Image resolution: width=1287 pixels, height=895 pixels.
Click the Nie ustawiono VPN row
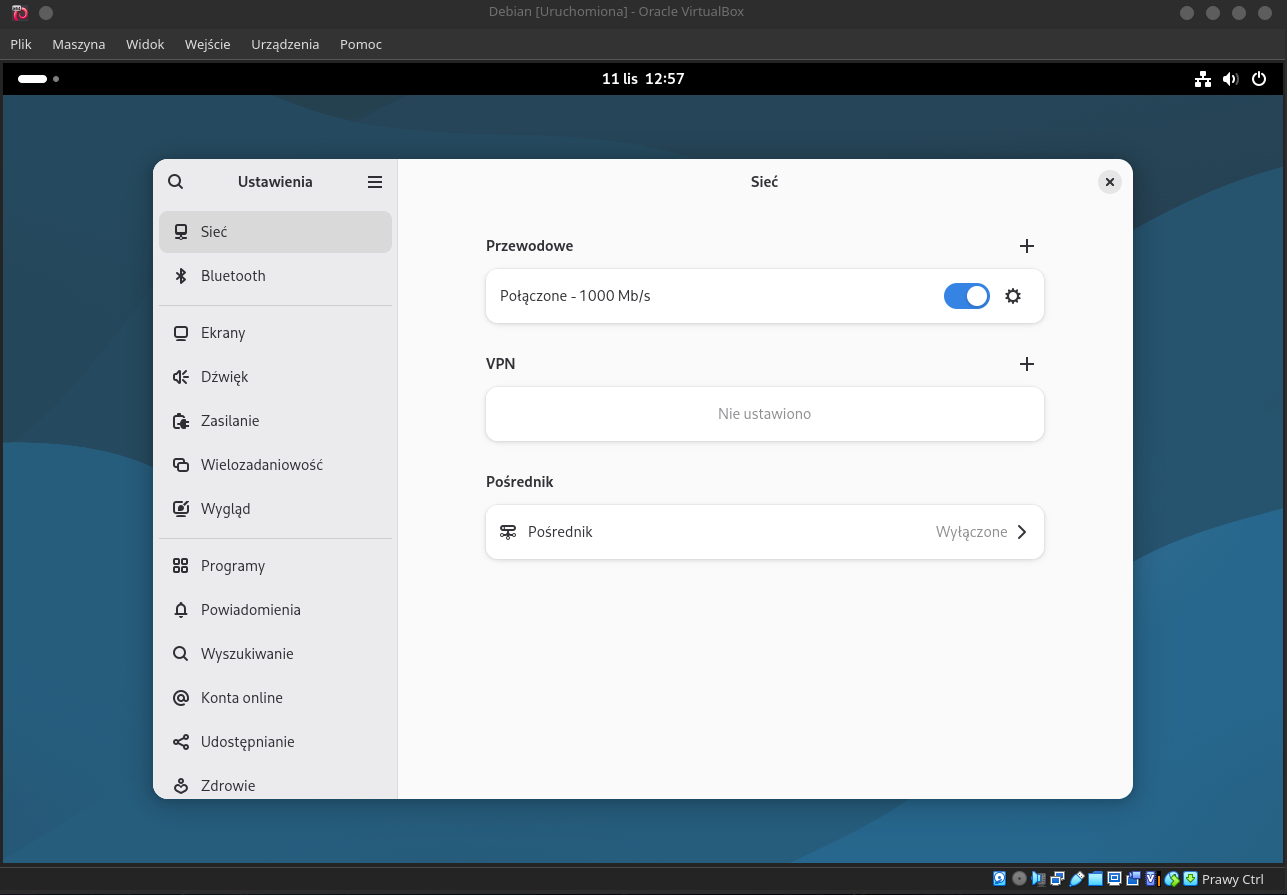[765, 414]
